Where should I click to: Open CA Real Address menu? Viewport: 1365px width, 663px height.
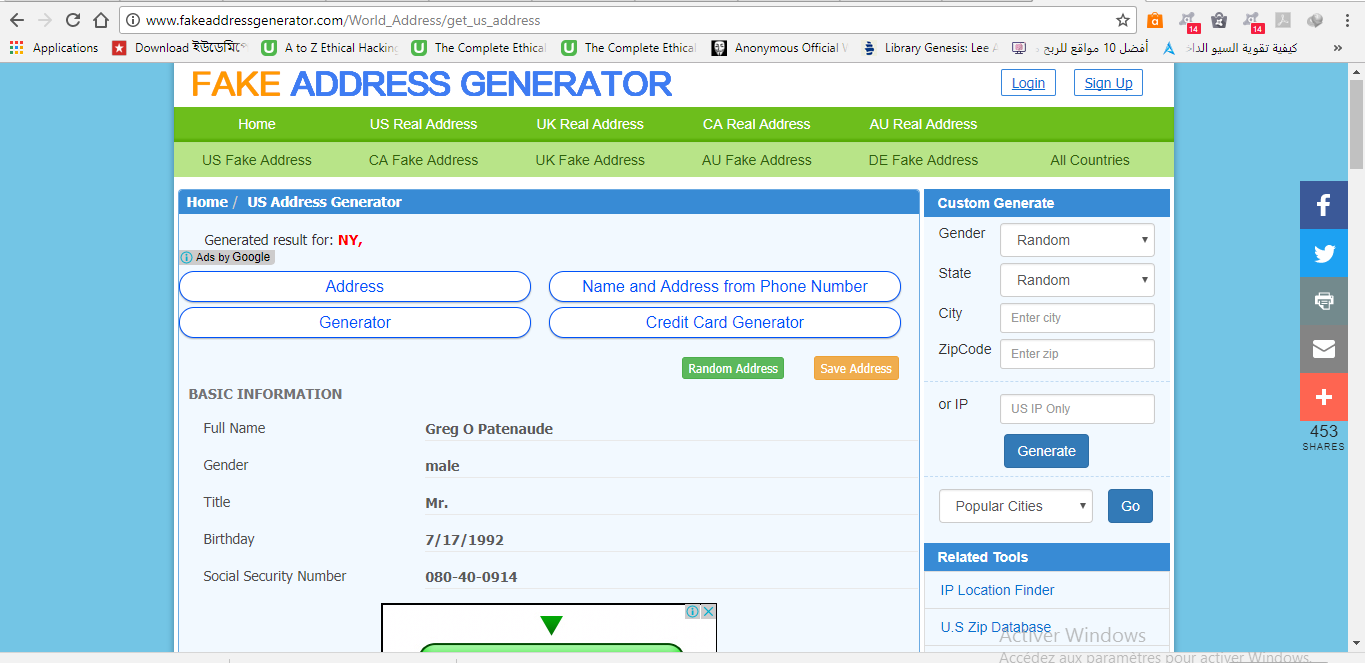coord(757,124)
